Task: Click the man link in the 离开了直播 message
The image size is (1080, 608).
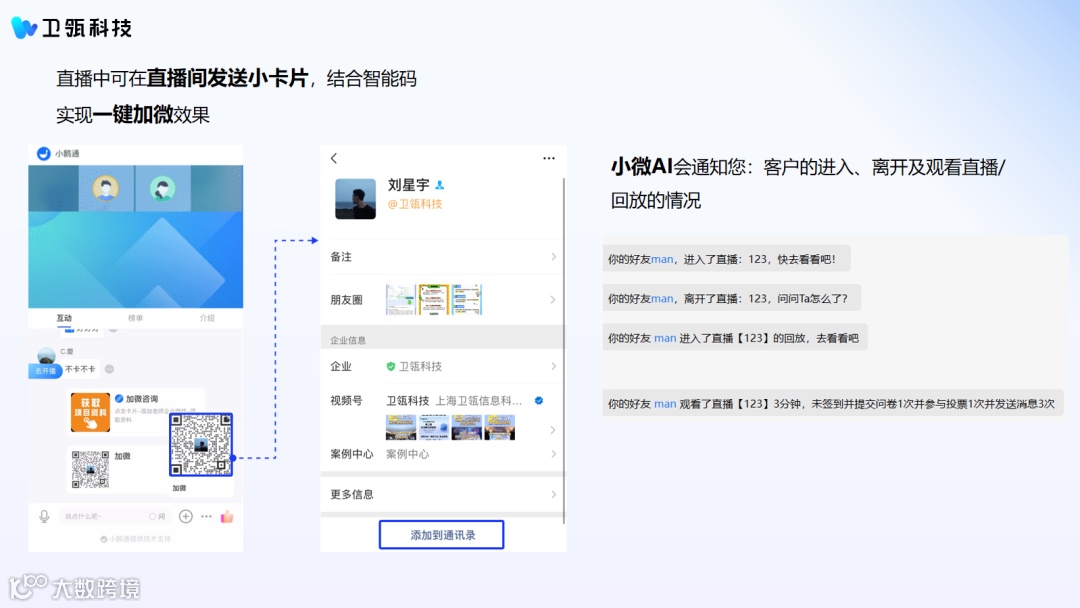Action: click(x=662, y=299)
